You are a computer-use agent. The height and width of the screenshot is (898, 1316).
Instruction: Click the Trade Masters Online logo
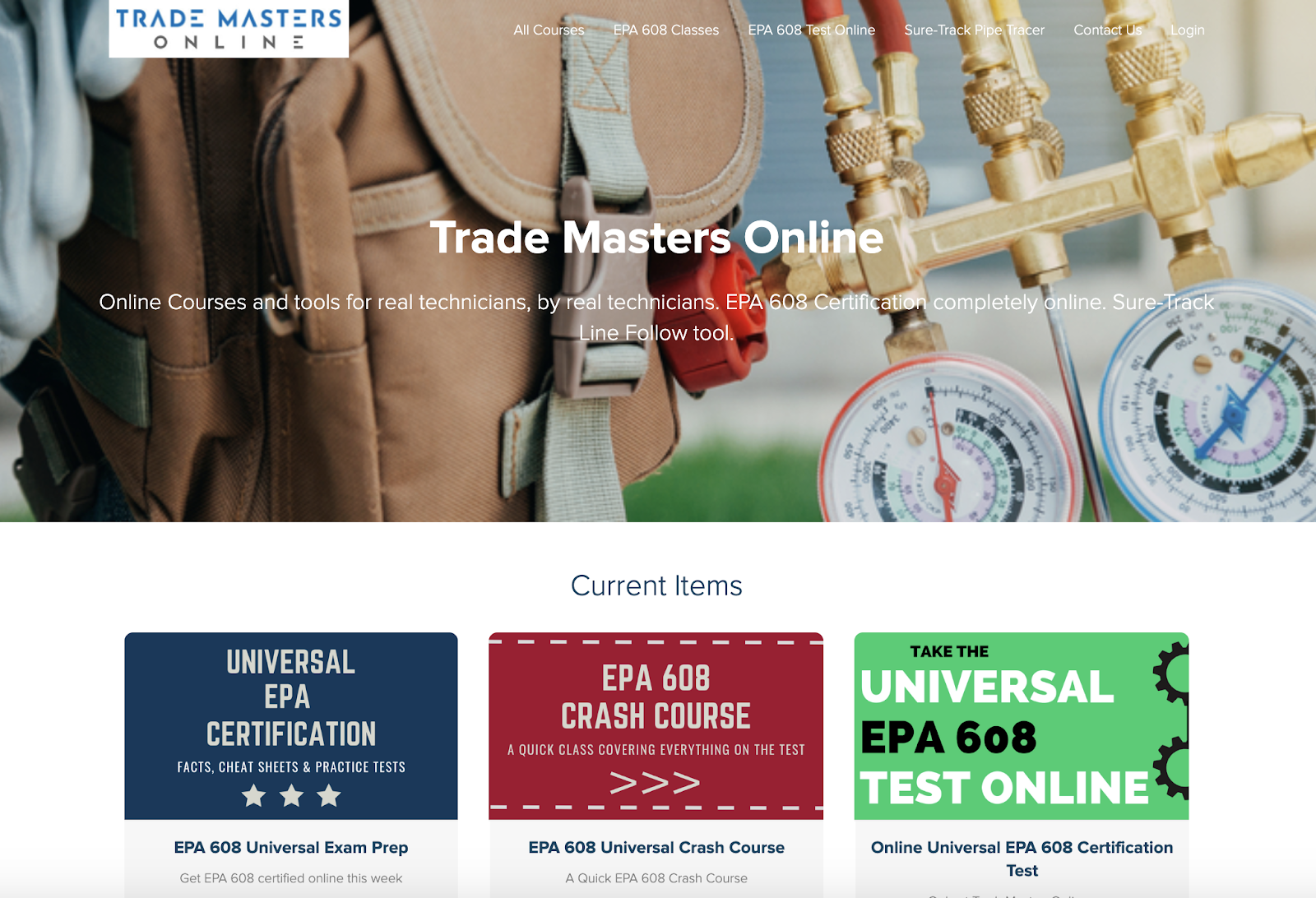click(229, 28)
